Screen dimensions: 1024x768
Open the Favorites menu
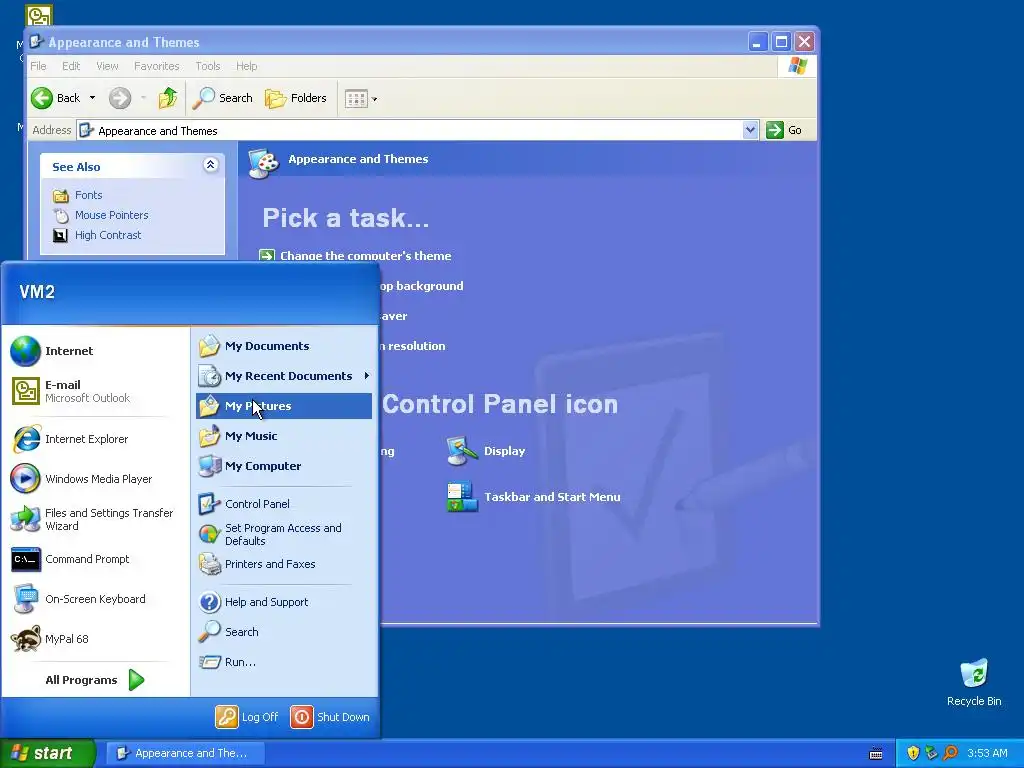click(x=157, y=66)
